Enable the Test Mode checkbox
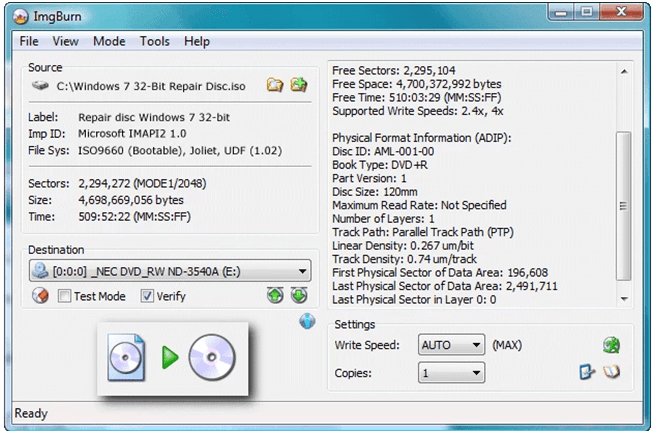Viewport: 654px width, 433px height. 65,296
